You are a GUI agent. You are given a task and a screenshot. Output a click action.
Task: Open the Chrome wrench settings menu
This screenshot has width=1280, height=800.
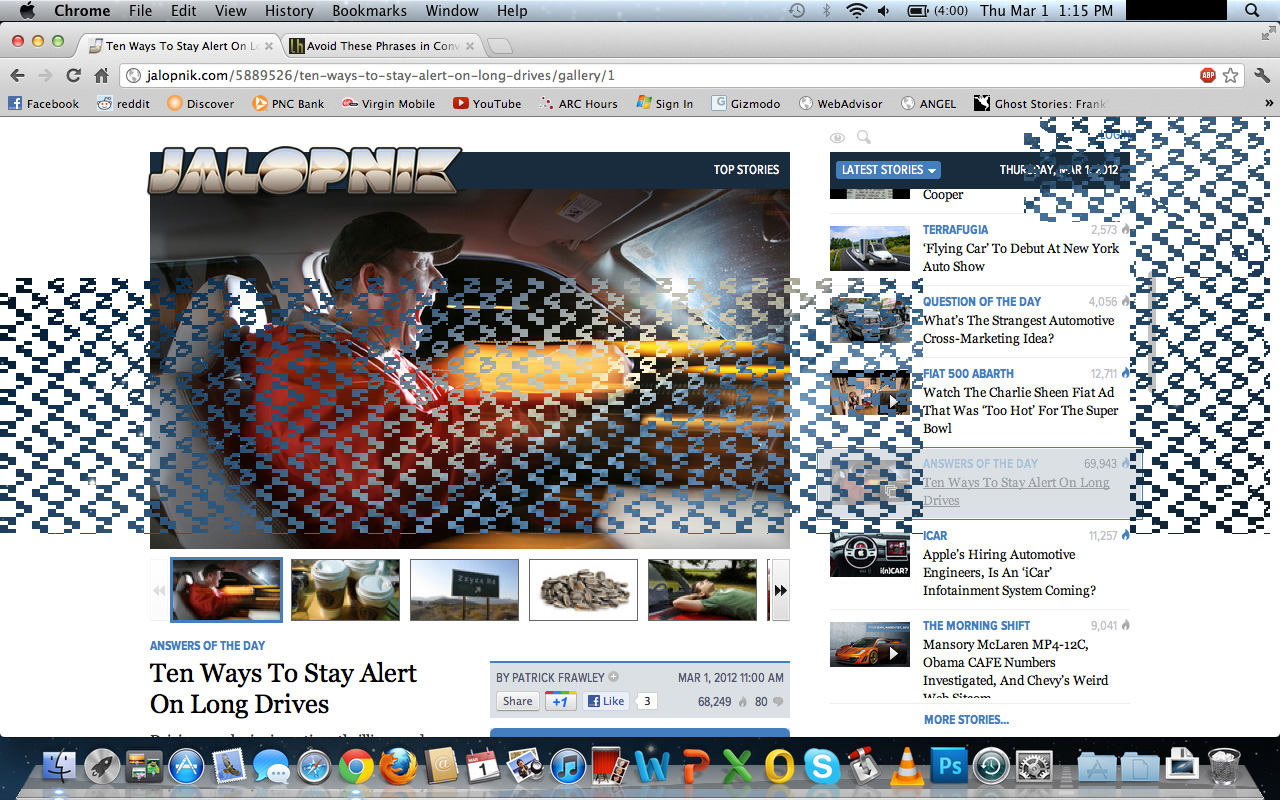click(x=1261, y=75)
